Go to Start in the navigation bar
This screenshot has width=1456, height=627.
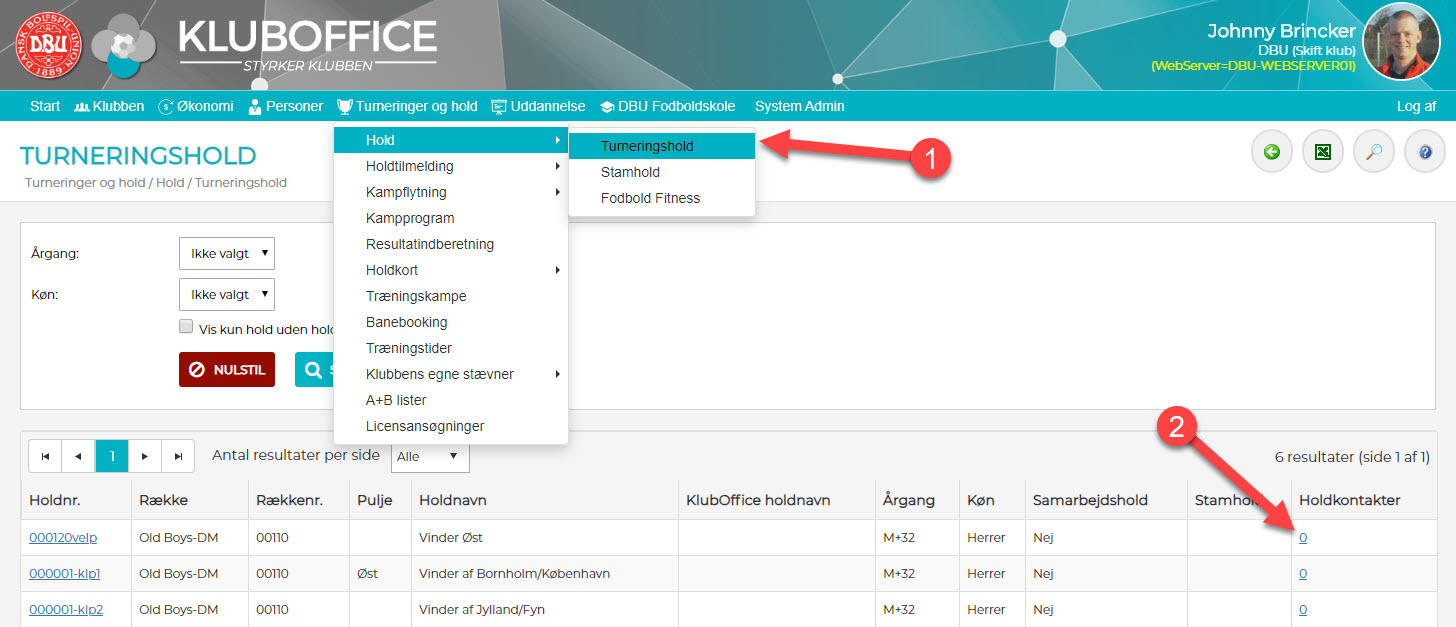(45, 106)
